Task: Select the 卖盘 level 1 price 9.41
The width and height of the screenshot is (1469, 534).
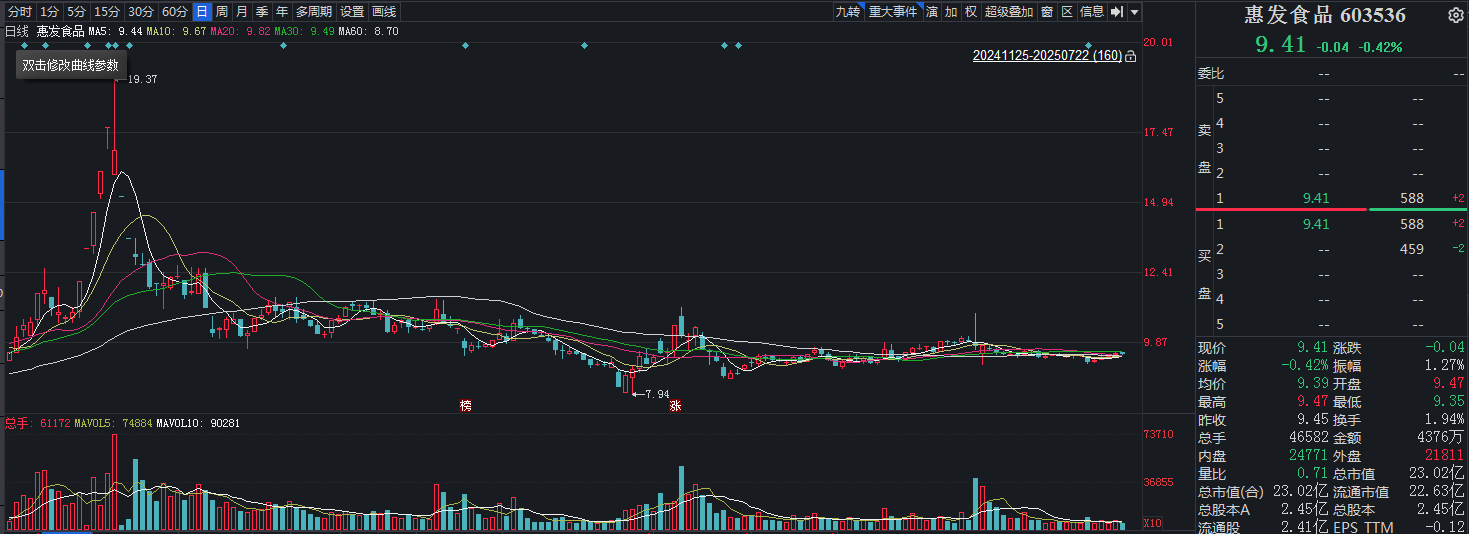Action: [x=1315, y=199]
